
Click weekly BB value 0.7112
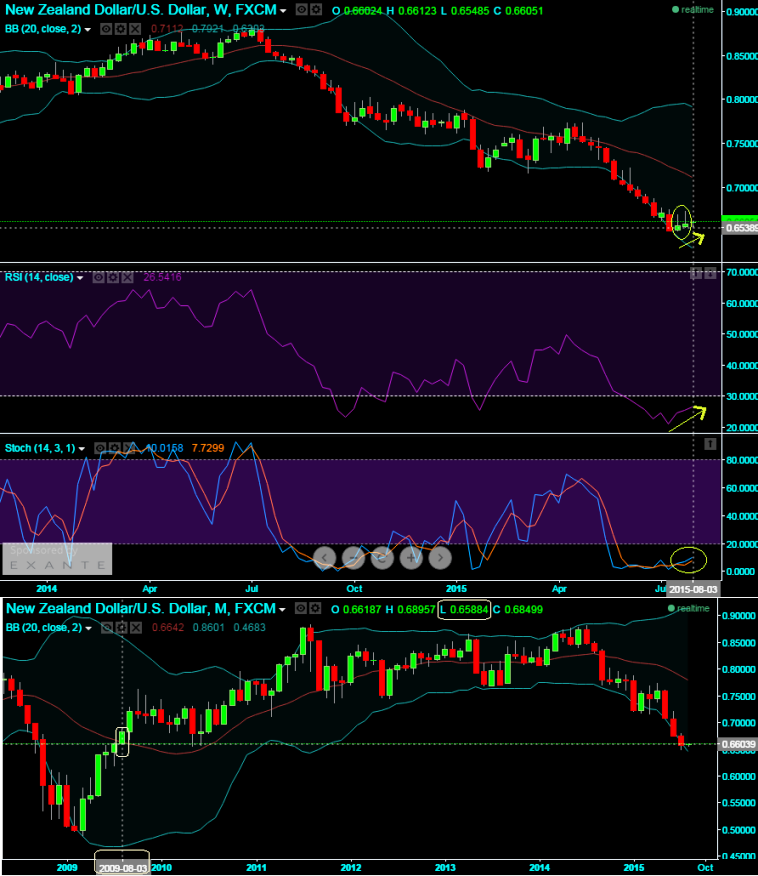(167, 29)
